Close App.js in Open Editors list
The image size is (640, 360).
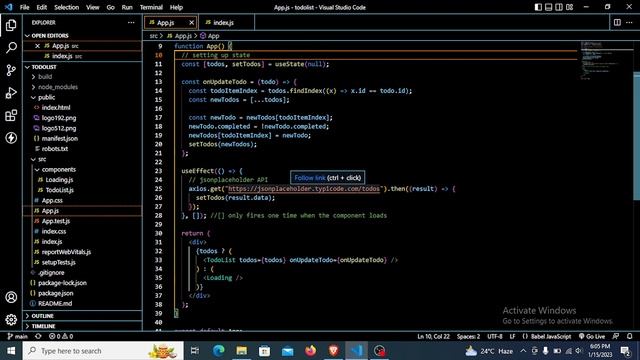point(37,46)
